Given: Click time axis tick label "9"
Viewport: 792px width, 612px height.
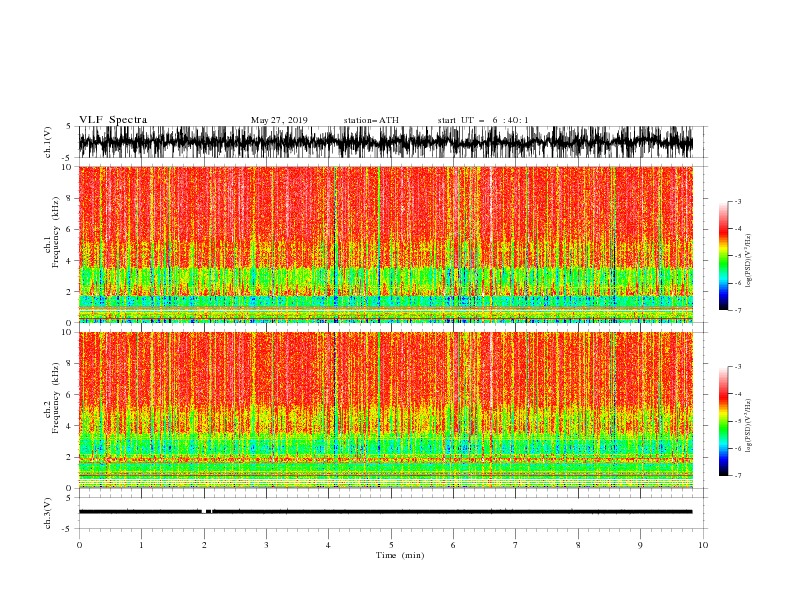Looking at the screenshot, I should (640, 545).
